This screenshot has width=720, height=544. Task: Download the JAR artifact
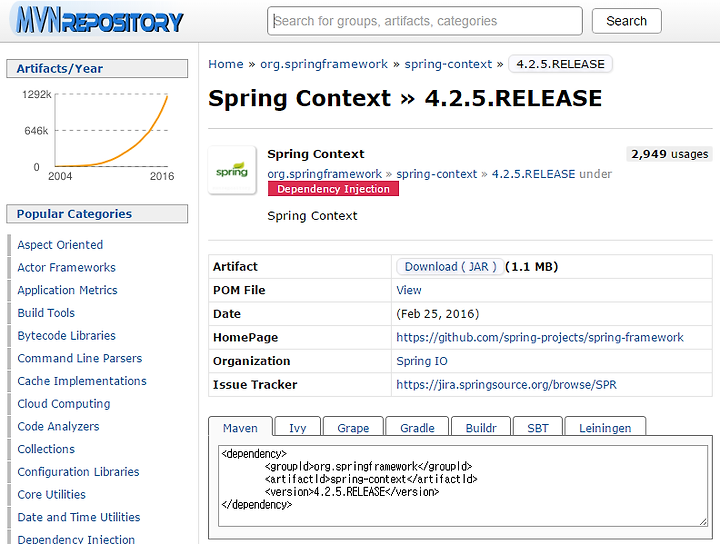point(450,267)
